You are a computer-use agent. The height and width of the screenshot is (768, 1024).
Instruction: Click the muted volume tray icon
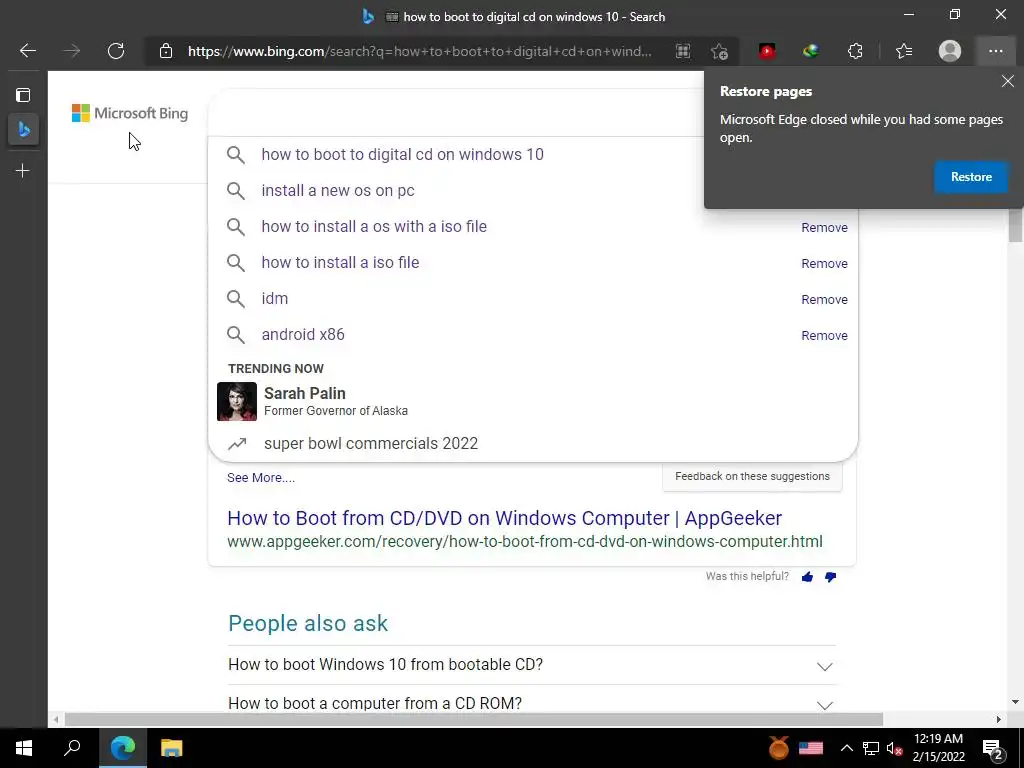click(894, 748)
